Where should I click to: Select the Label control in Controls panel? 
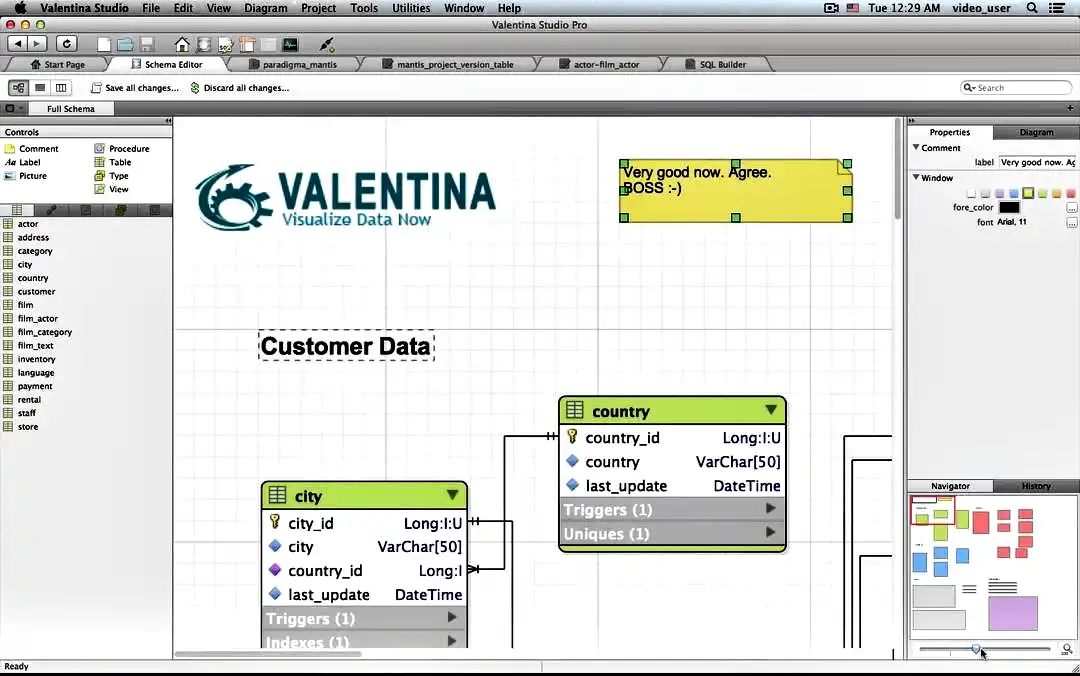point(23,162)
